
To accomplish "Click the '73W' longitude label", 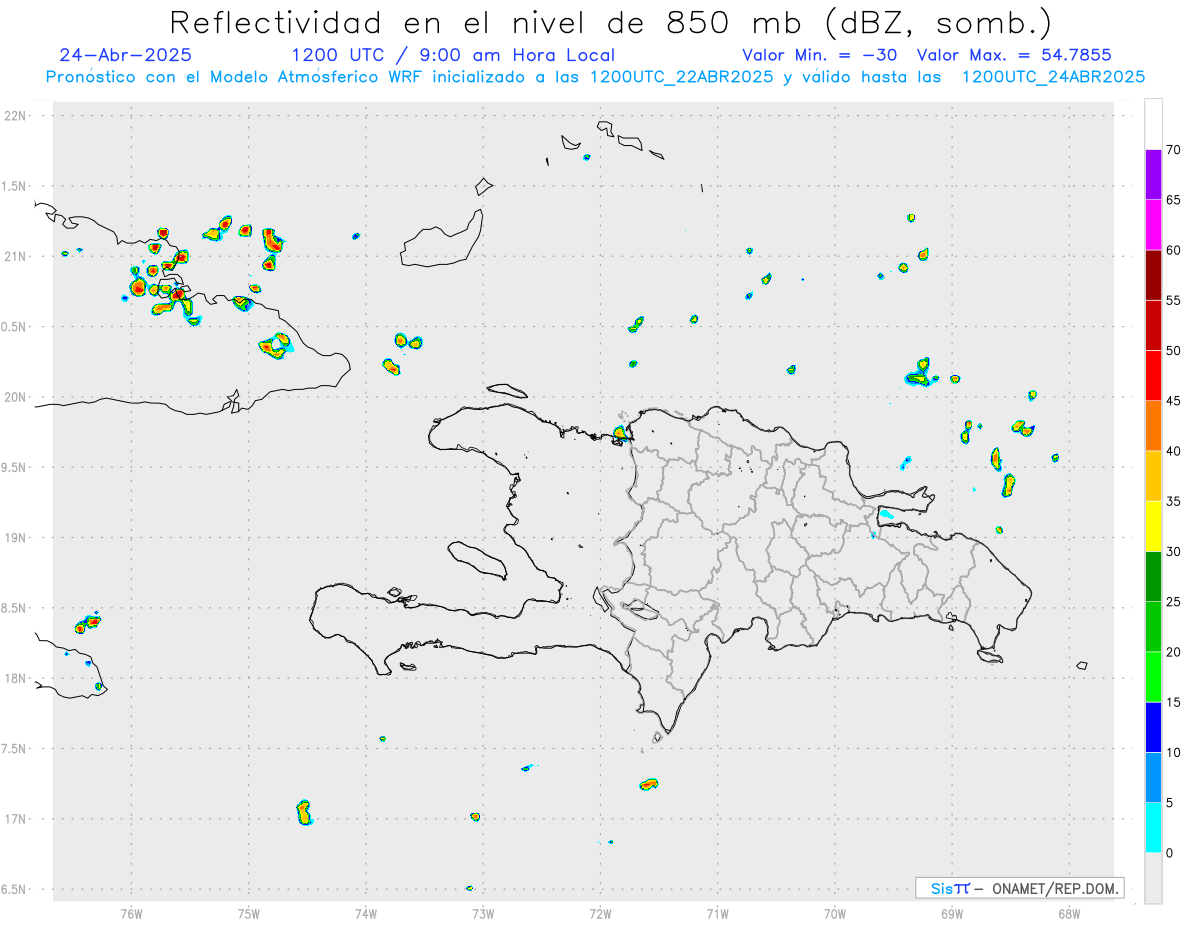I will coord(483,913).
